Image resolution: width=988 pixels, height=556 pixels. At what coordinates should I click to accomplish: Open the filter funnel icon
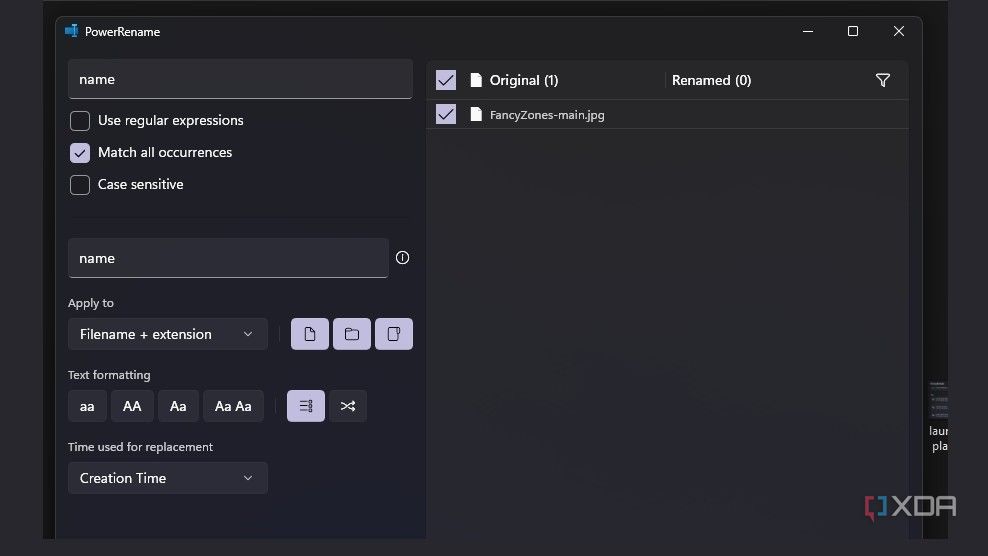coord(883,80)
